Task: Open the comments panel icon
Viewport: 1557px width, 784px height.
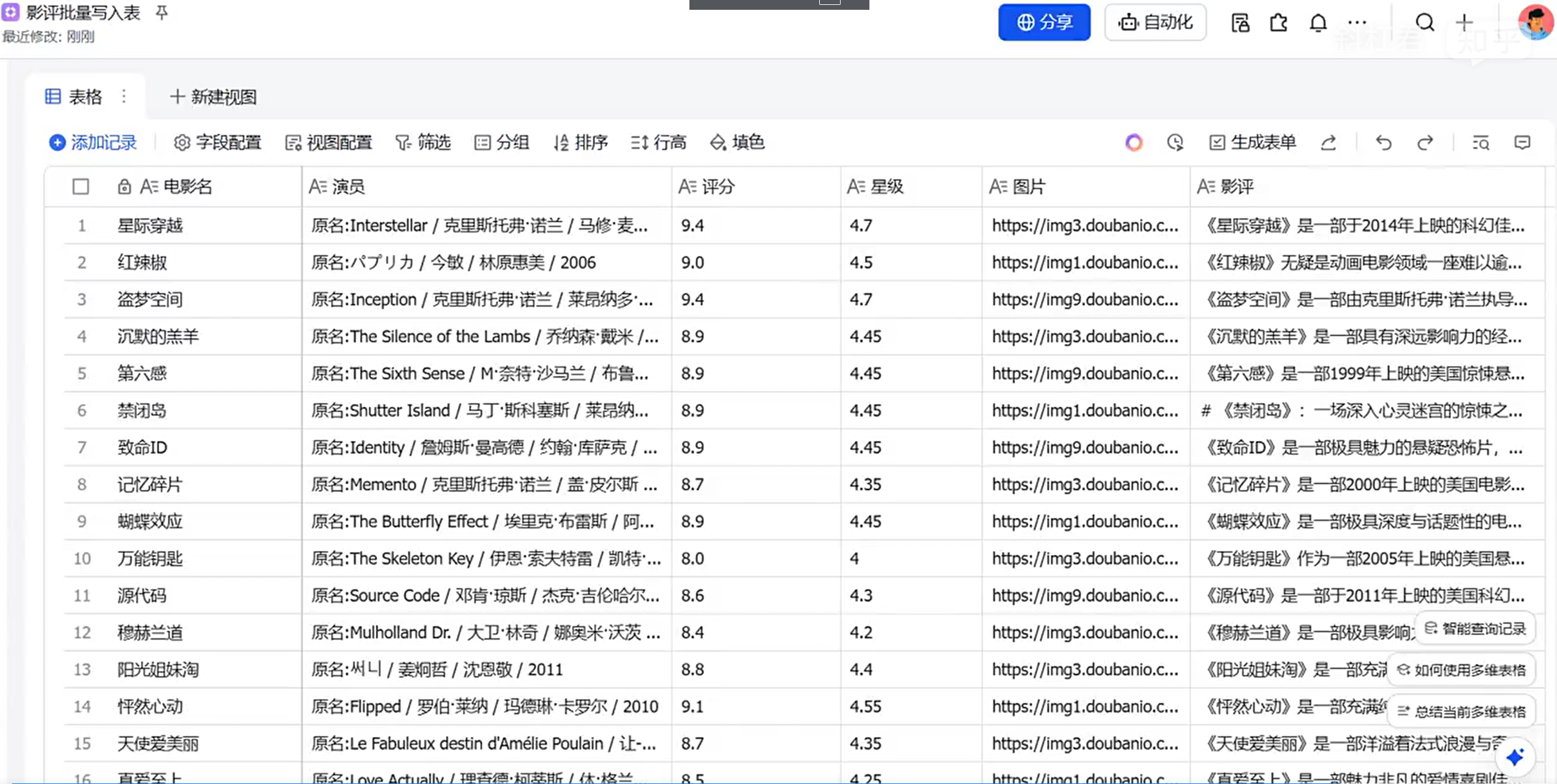Action: pos(1522,143)
